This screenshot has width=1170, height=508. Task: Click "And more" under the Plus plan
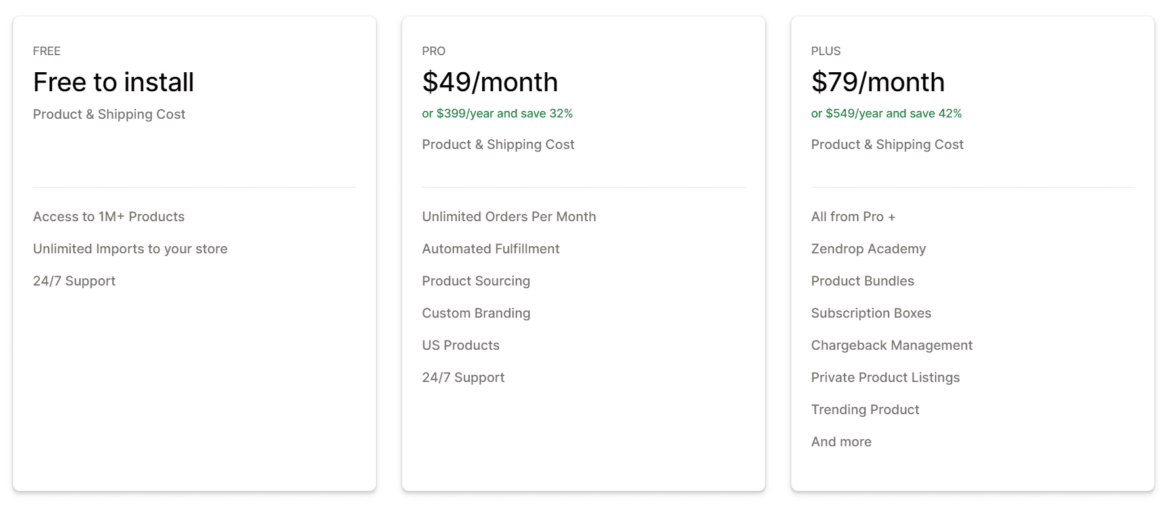pyautogui.click(x=841, y=441)
